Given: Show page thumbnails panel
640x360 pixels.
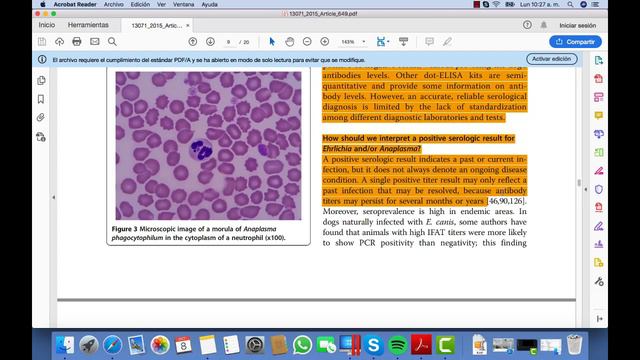Looking at the screenshot, I should pyautogui.click(x=41, y=80).
